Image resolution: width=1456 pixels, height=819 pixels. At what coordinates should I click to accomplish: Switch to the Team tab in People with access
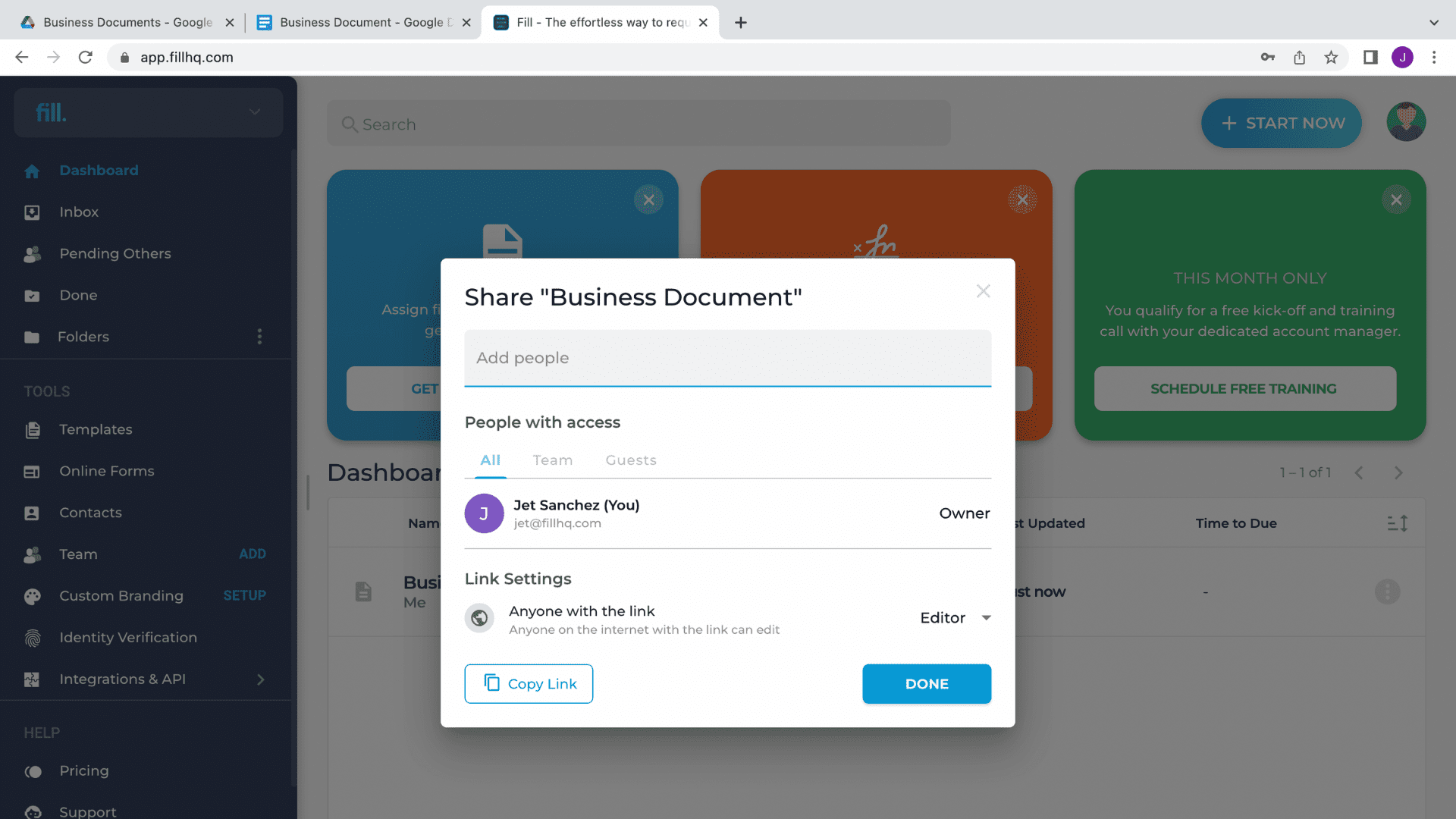pos(553,459)
